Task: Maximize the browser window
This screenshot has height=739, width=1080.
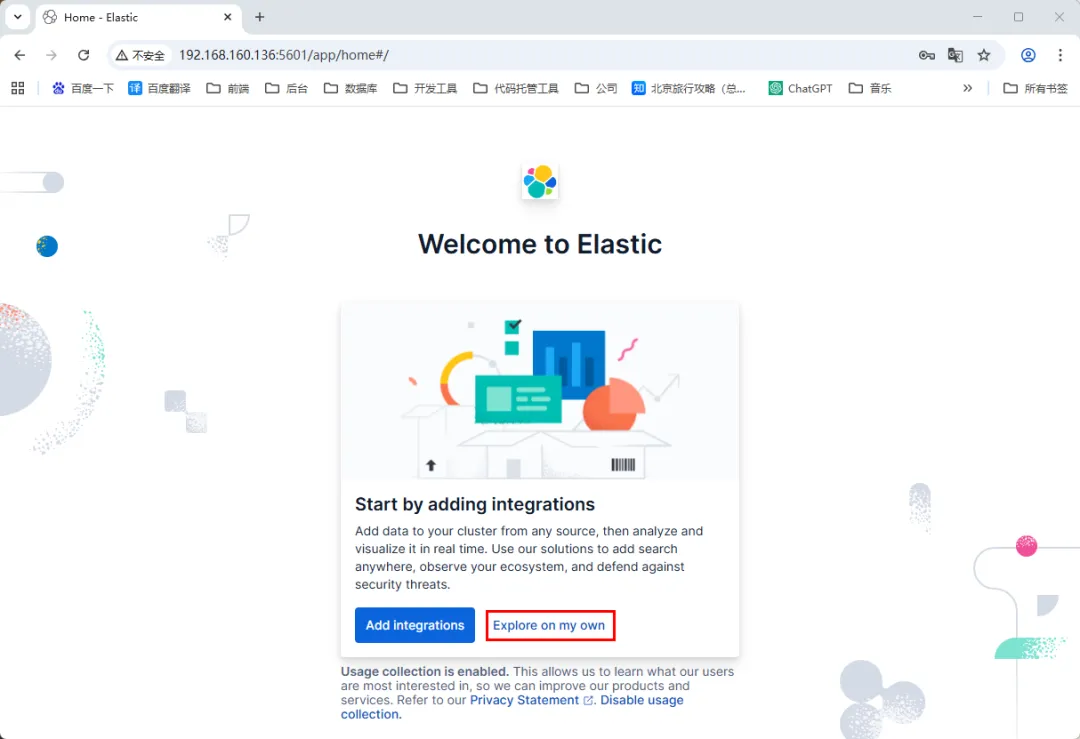Action: click(x=1018, y=17)
